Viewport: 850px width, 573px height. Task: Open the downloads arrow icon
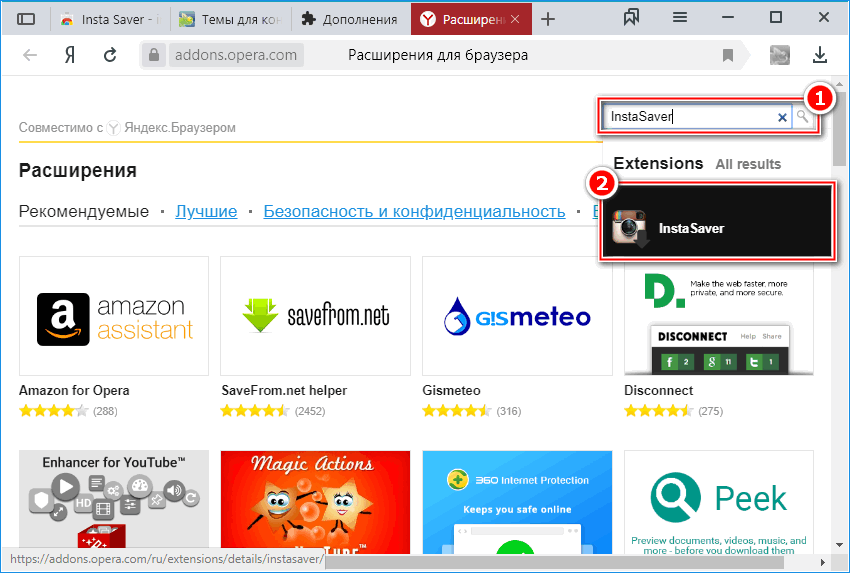click(820, 55)
